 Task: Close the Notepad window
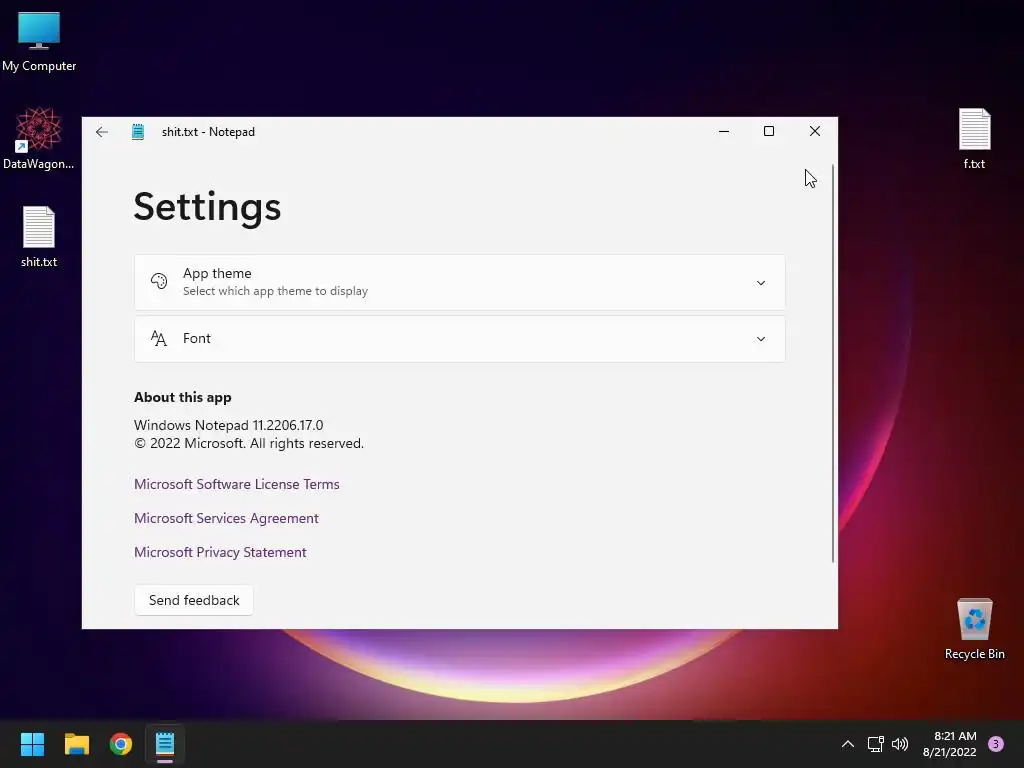[x=814, y=131]
